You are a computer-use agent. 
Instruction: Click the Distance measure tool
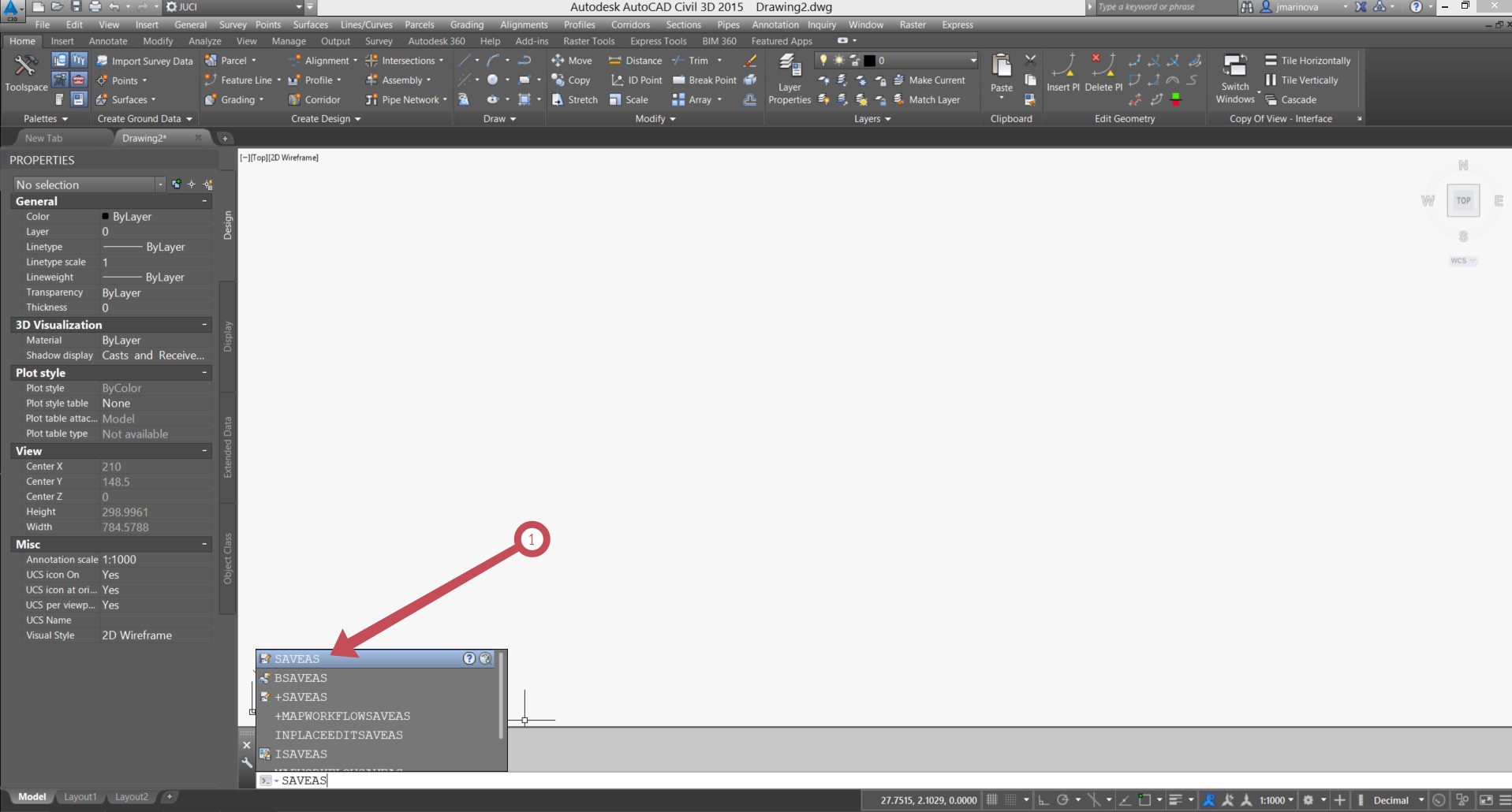click(635, 61)
